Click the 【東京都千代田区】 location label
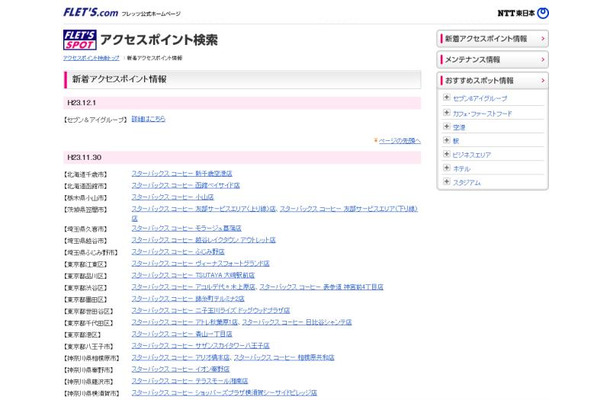 click(88, 323)
